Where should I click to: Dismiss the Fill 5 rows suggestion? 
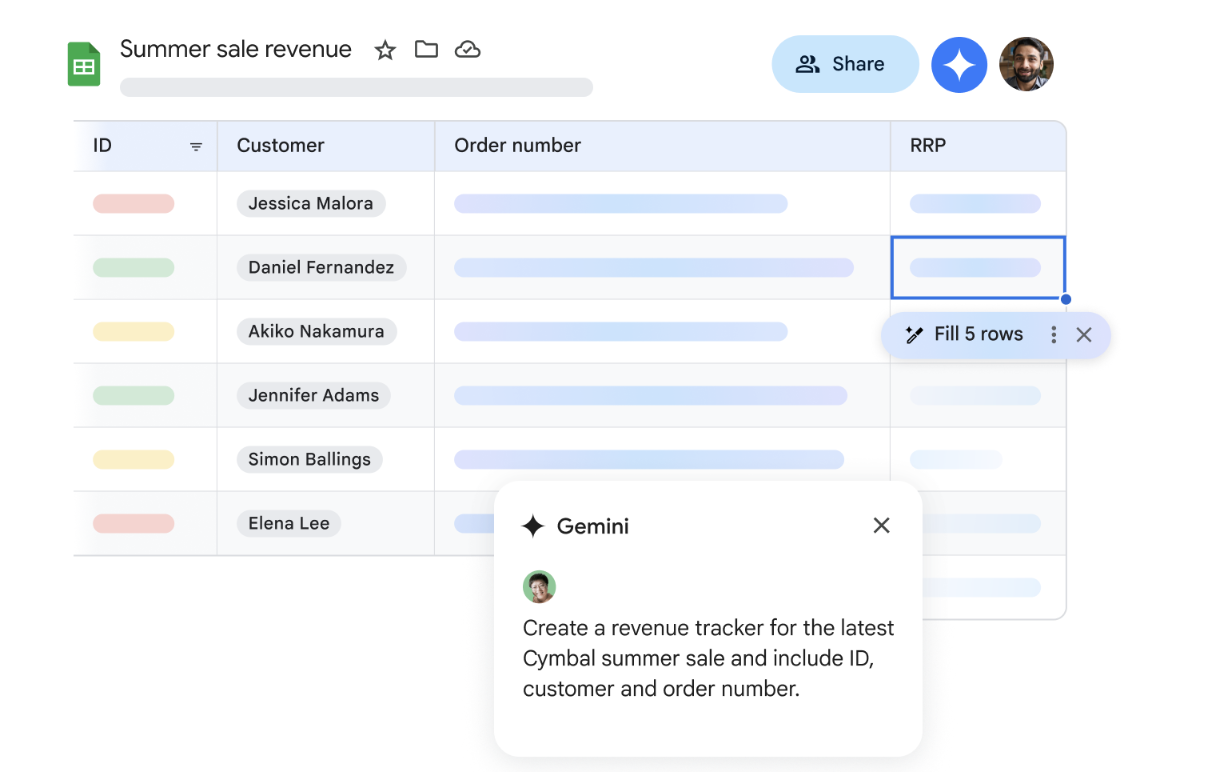point(1084,335)
